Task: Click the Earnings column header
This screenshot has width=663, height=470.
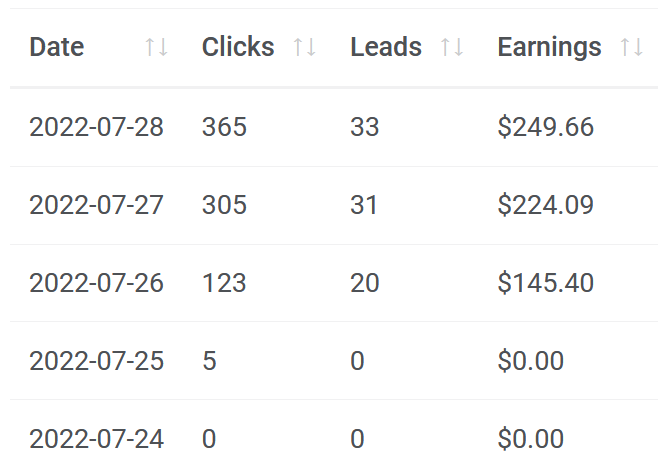Action: (549, 48)
